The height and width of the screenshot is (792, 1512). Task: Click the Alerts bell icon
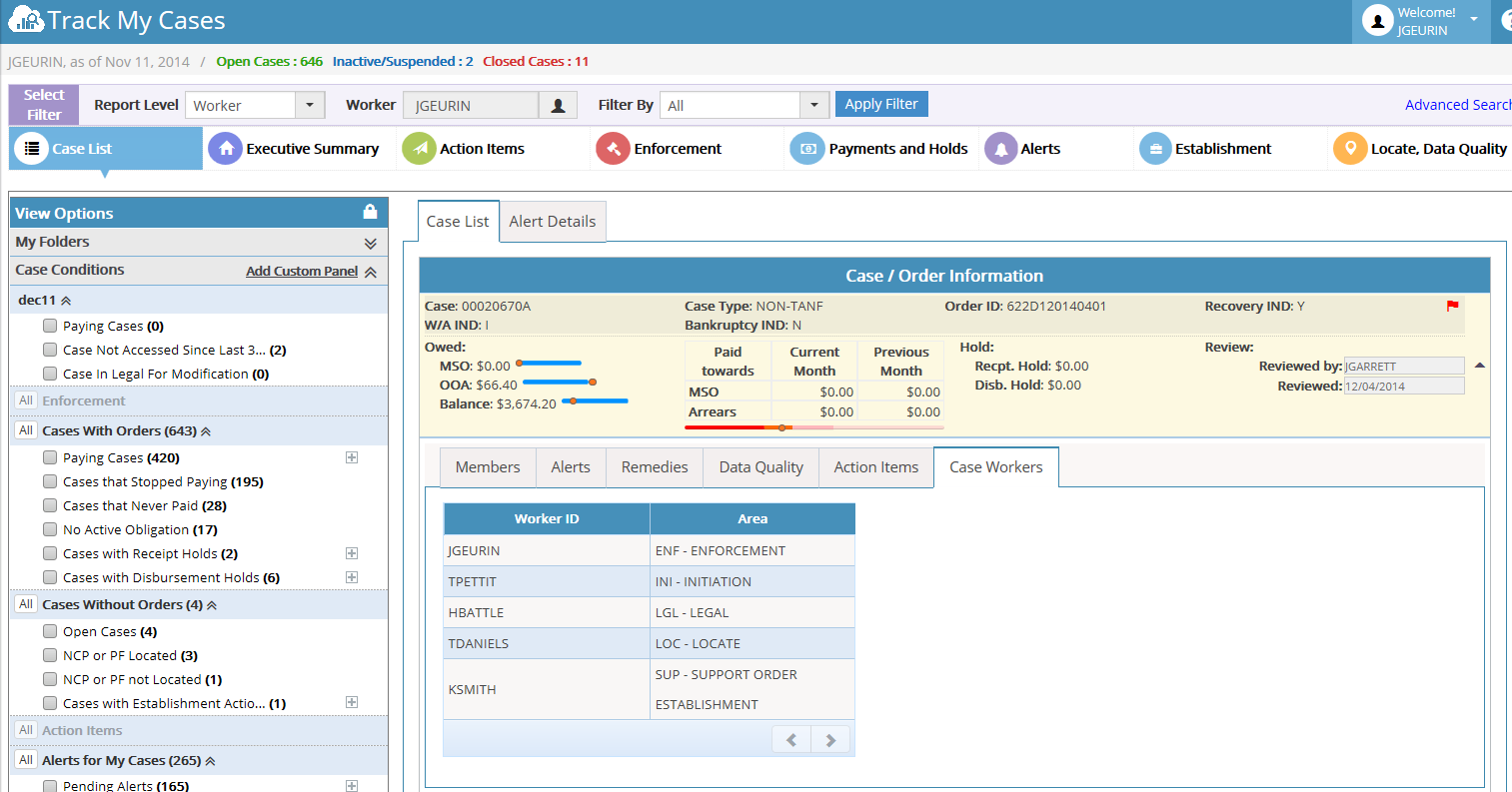point(1000,149)
